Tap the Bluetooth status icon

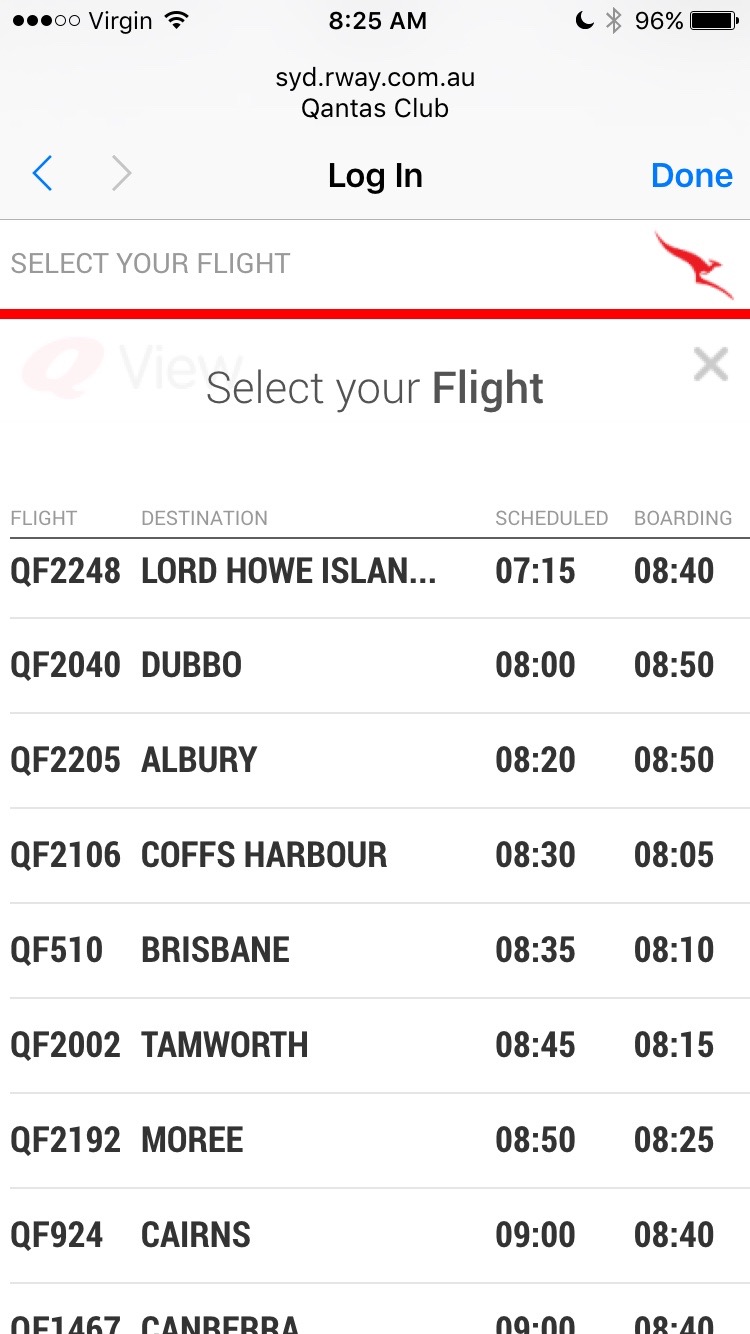(614, 21)
